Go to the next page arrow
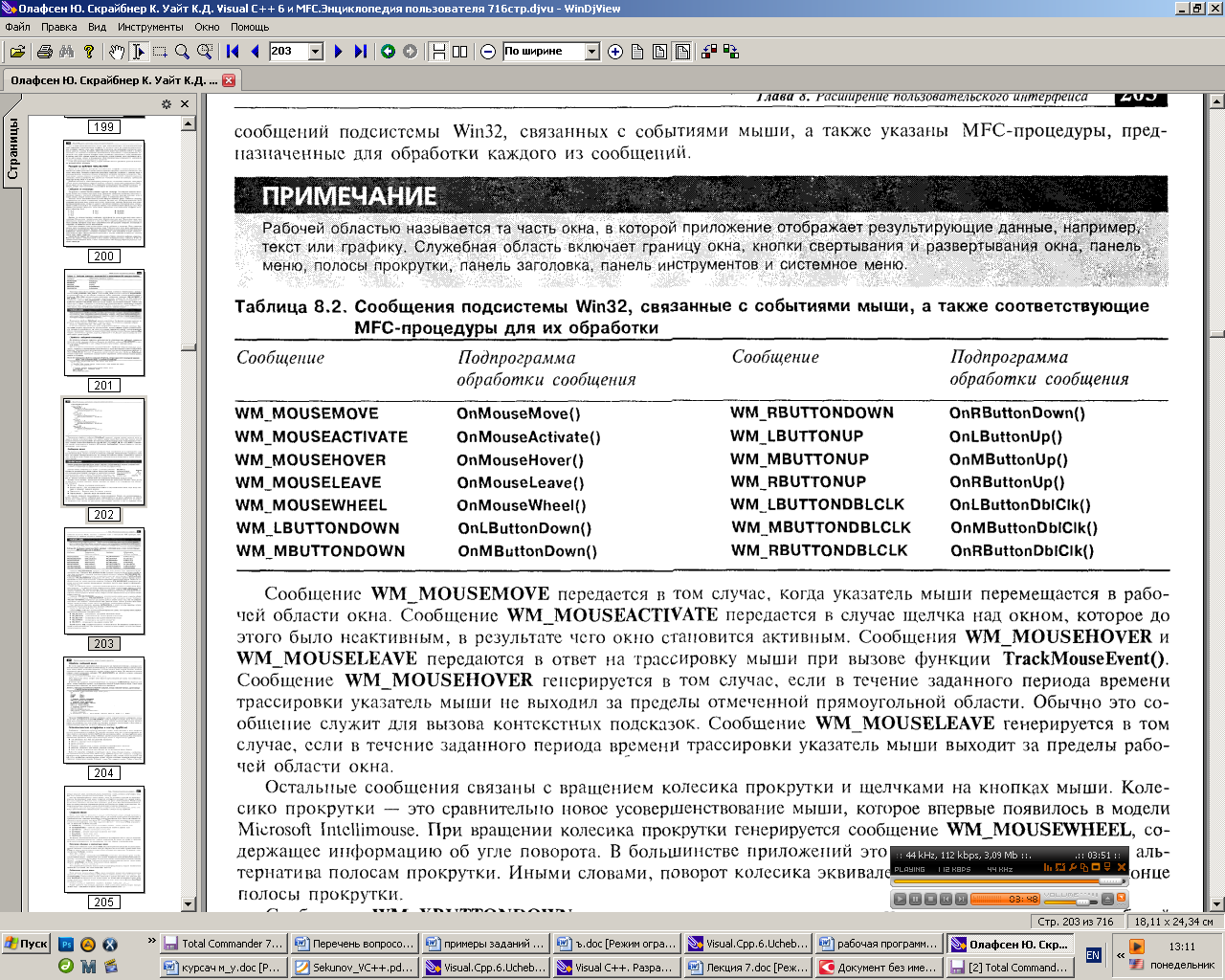The image size is (1225, 980). pos(338,52)
